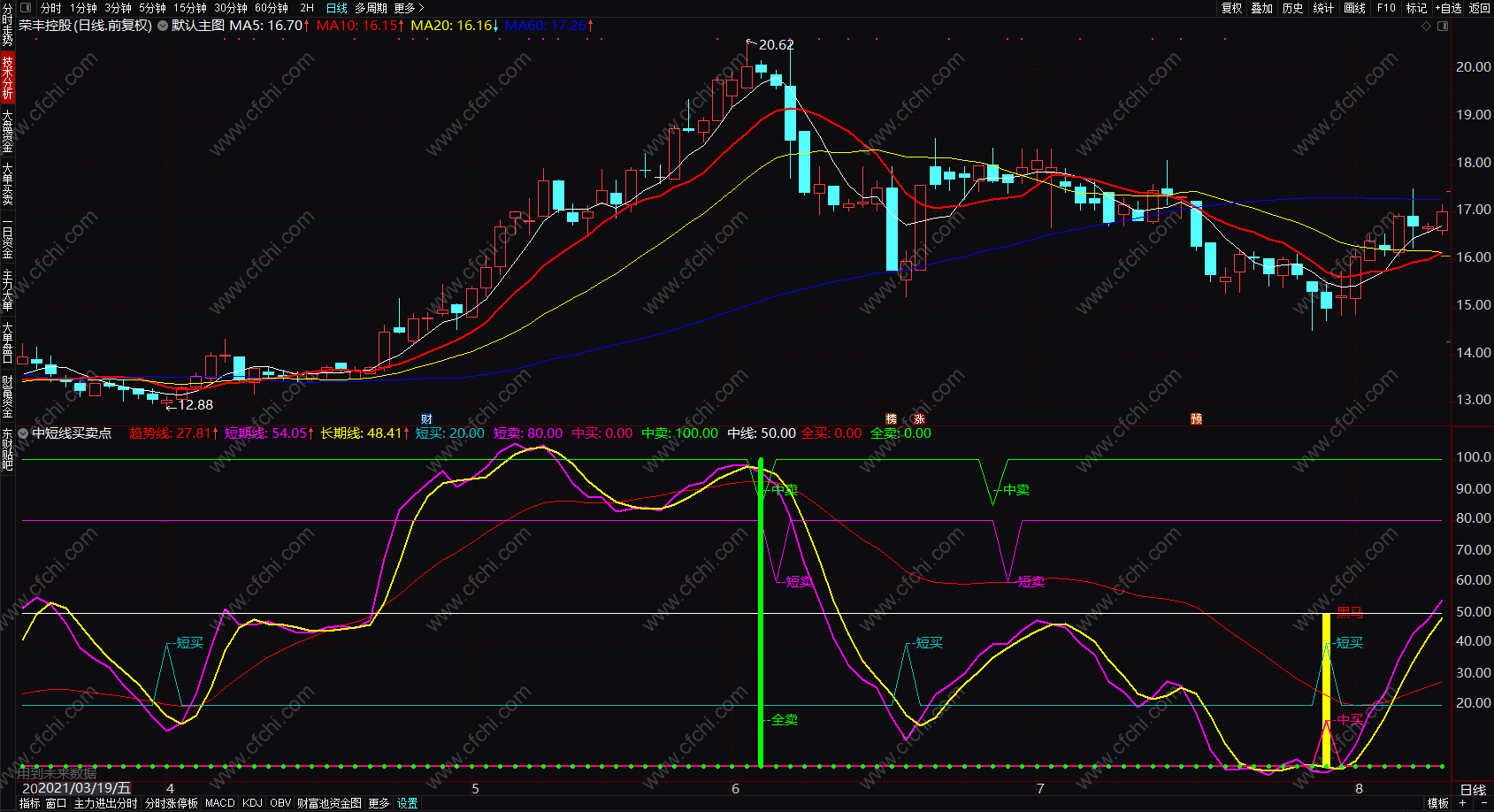Open the 统计 statistics tool
Viewport: 1494px width, 812px height.
[1323, 8]
